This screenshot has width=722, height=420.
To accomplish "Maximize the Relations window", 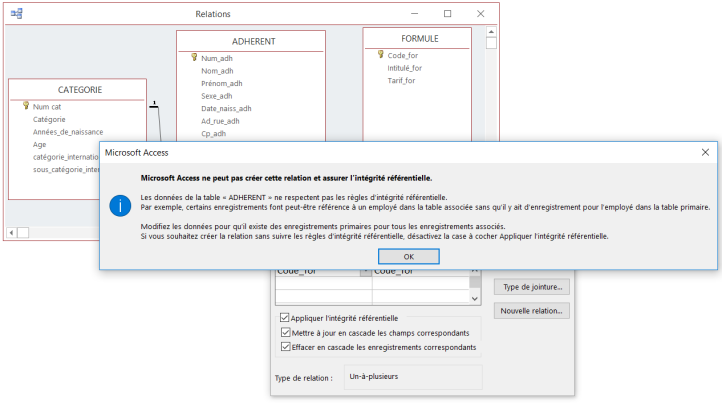I will [448, 14].
